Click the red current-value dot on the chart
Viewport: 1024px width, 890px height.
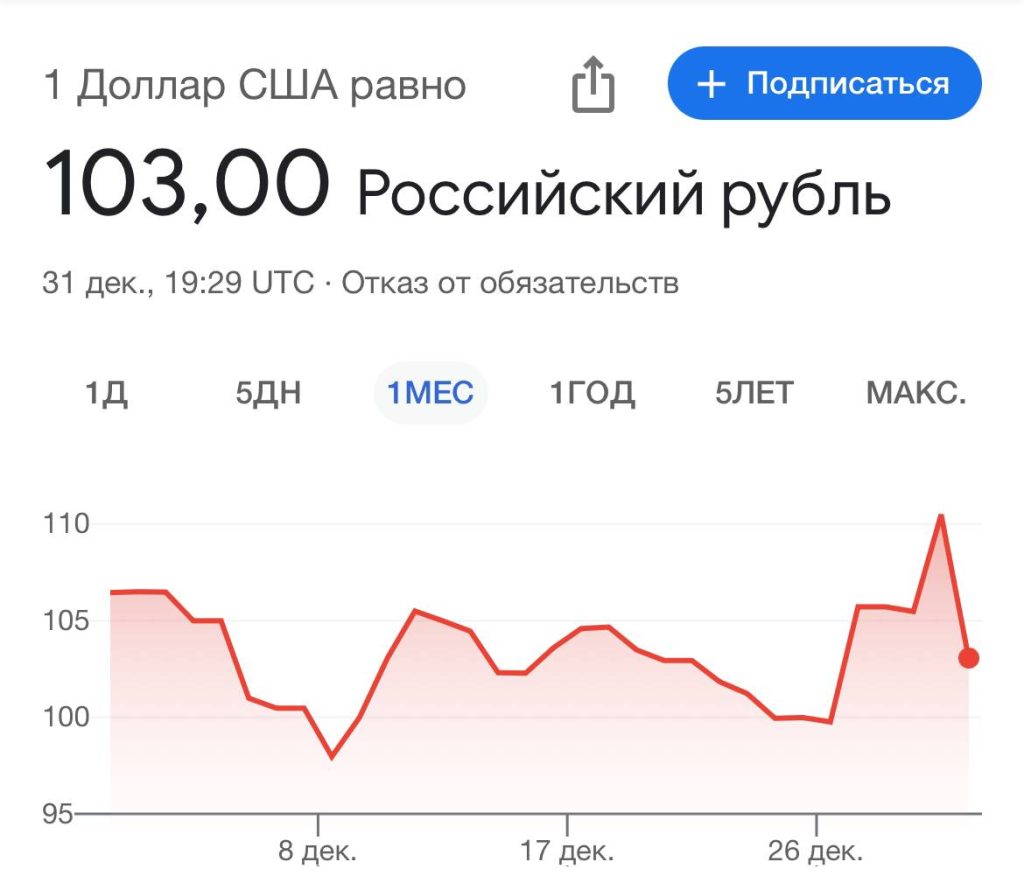point(968,658)
